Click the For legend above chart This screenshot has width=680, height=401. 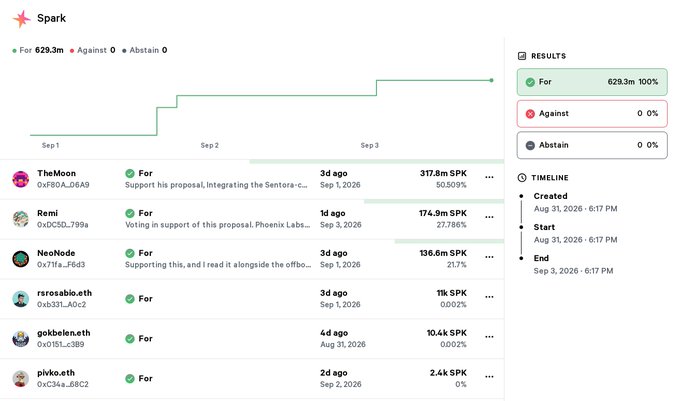point(38,50)
